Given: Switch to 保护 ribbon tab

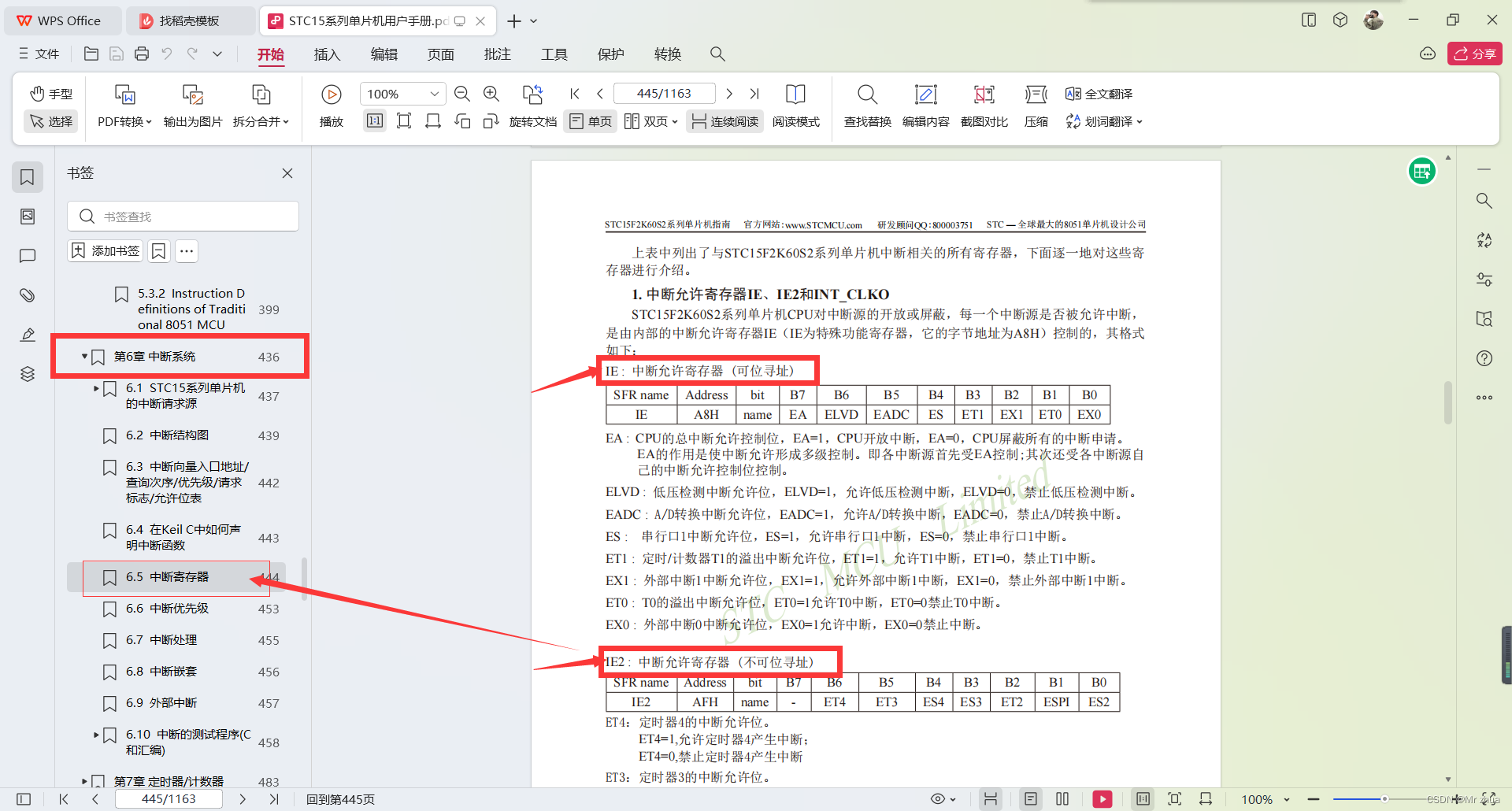Looking at the screenshot, I should click(x=611, y=54).
